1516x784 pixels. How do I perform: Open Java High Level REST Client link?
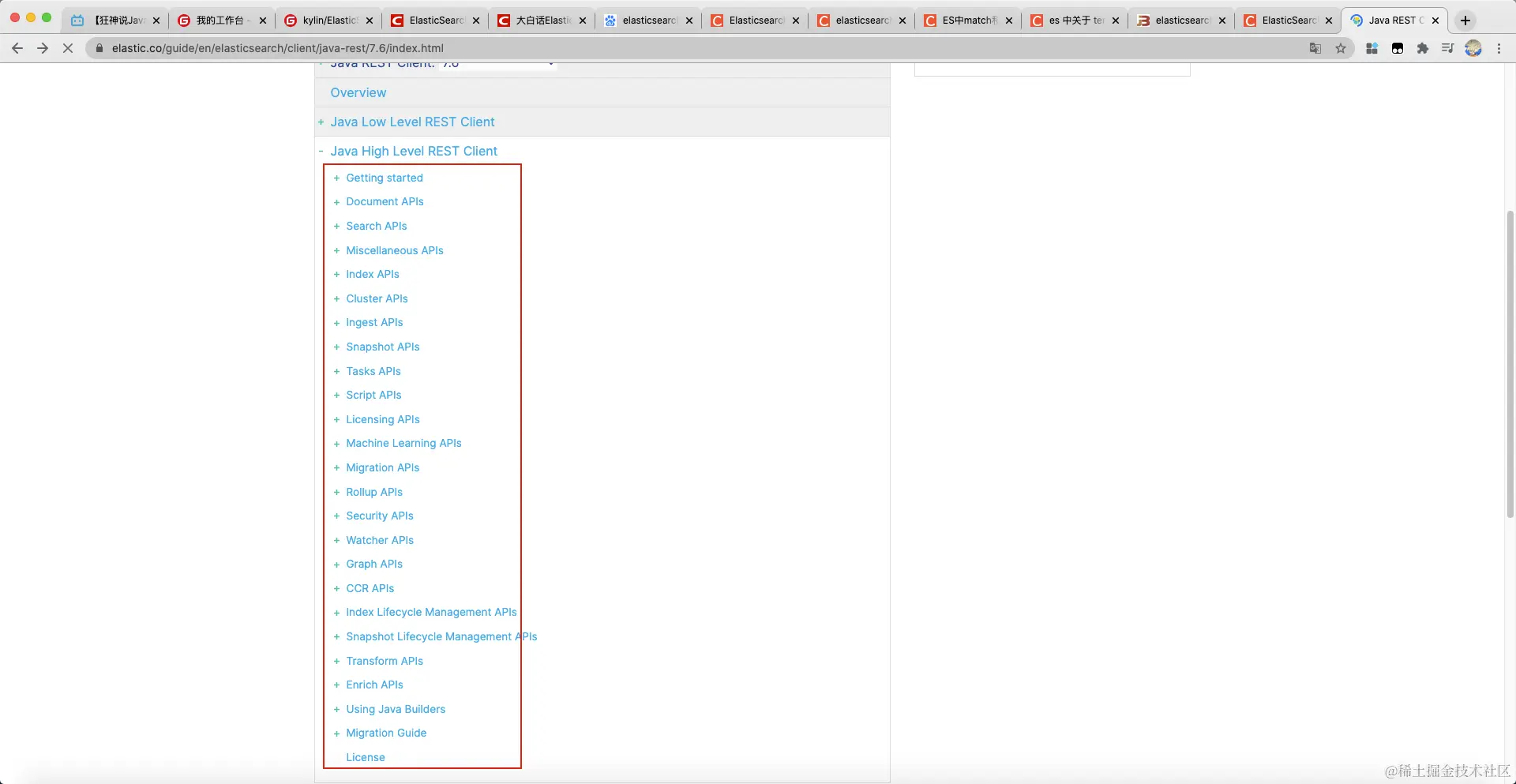[x=414, y=151]
